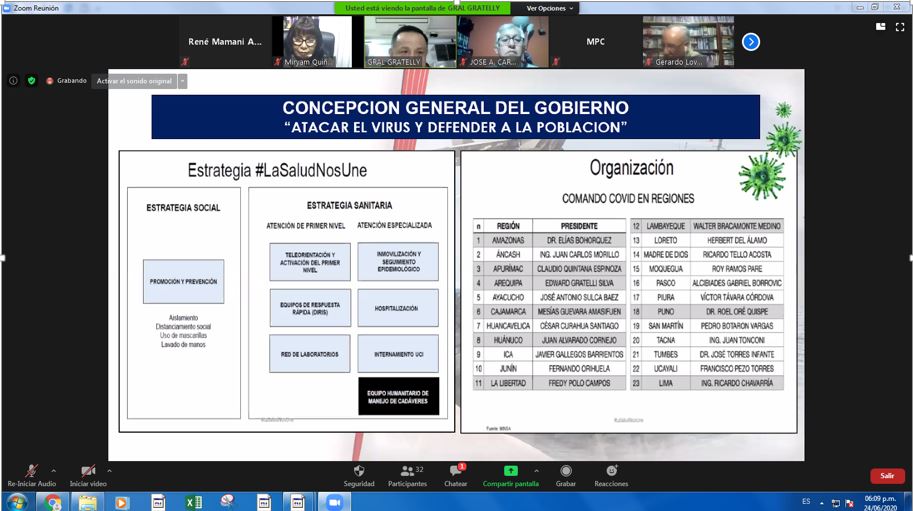Open the Reacciones emoji icon
Image resolution: width=913 pixels, height=511 pixels.
(x=611, y=470)
